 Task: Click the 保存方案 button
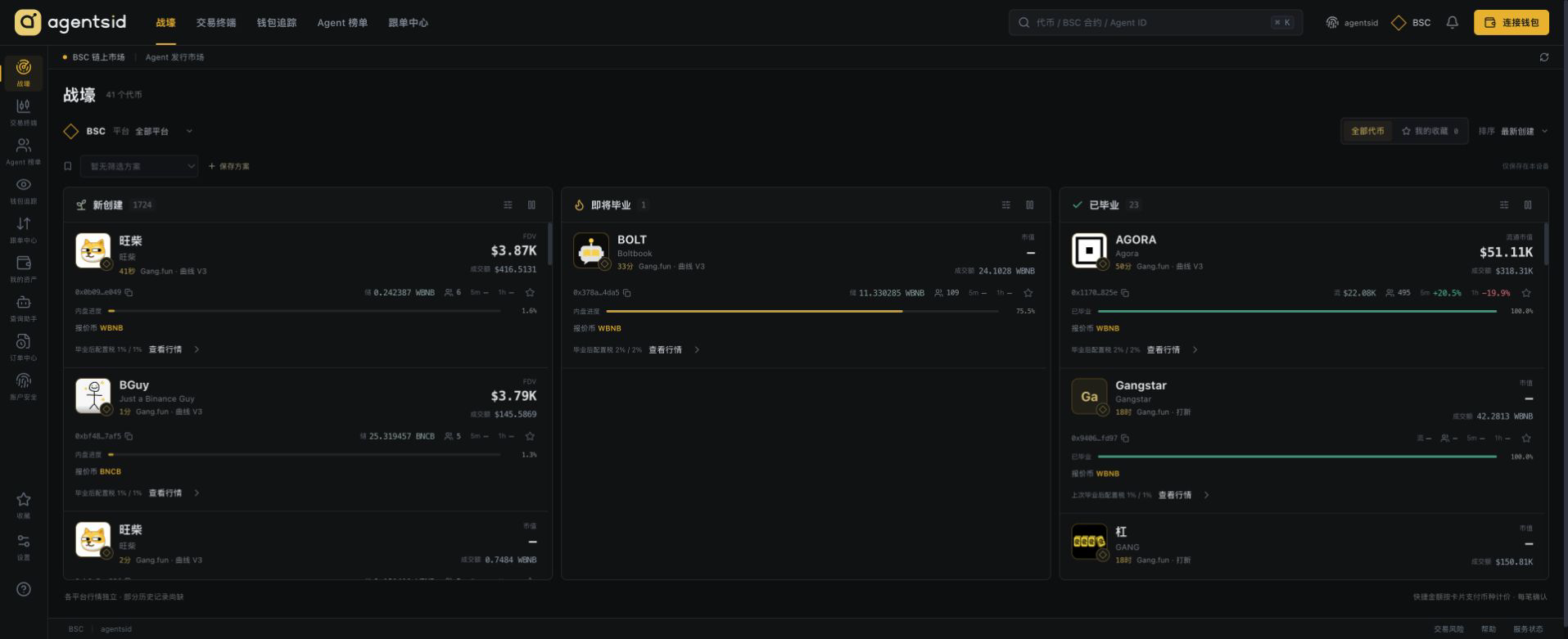[229, 166]
